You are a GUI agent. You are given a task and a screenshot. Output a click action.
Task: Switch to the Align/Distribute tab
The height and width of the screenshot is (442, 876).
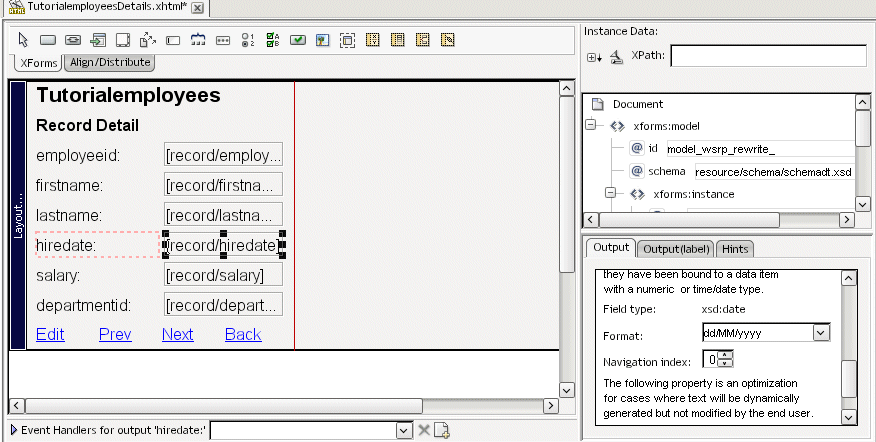pyautogui.click(x=110, y=62)
